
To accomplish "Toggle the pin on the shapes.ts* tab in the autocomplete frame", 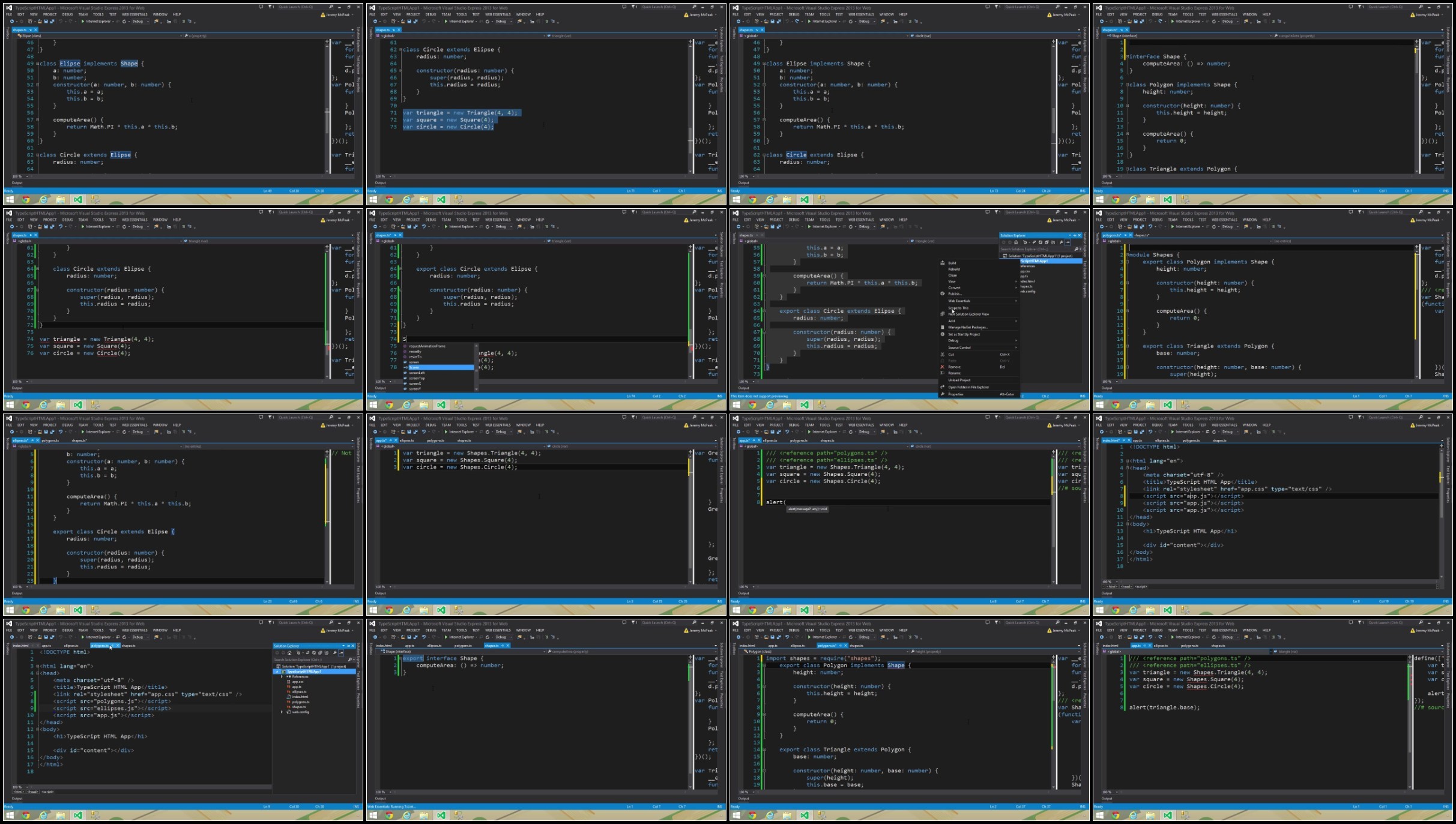I will click(395, 235).
